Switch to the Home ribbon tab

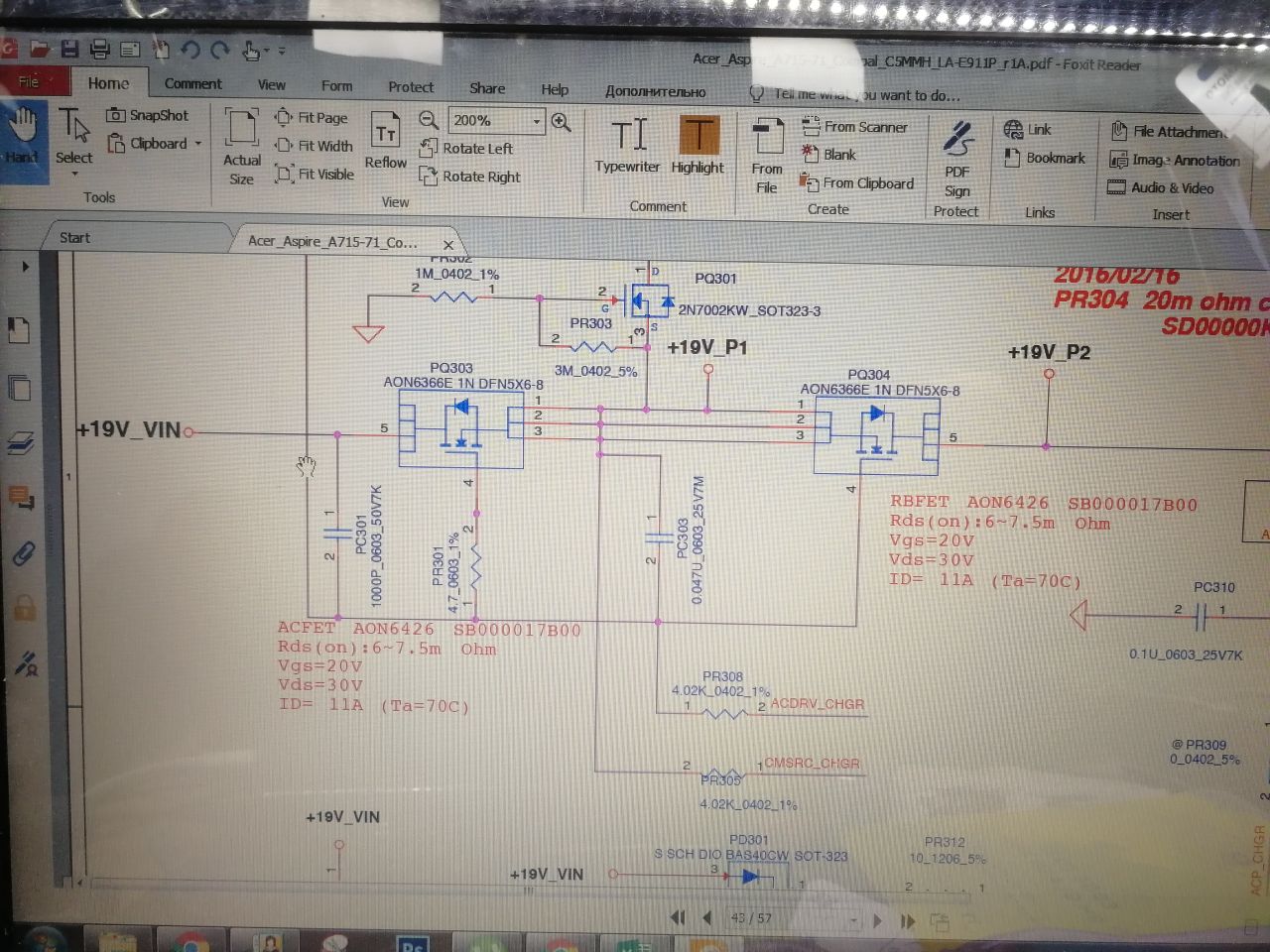[x=108, y=83]
